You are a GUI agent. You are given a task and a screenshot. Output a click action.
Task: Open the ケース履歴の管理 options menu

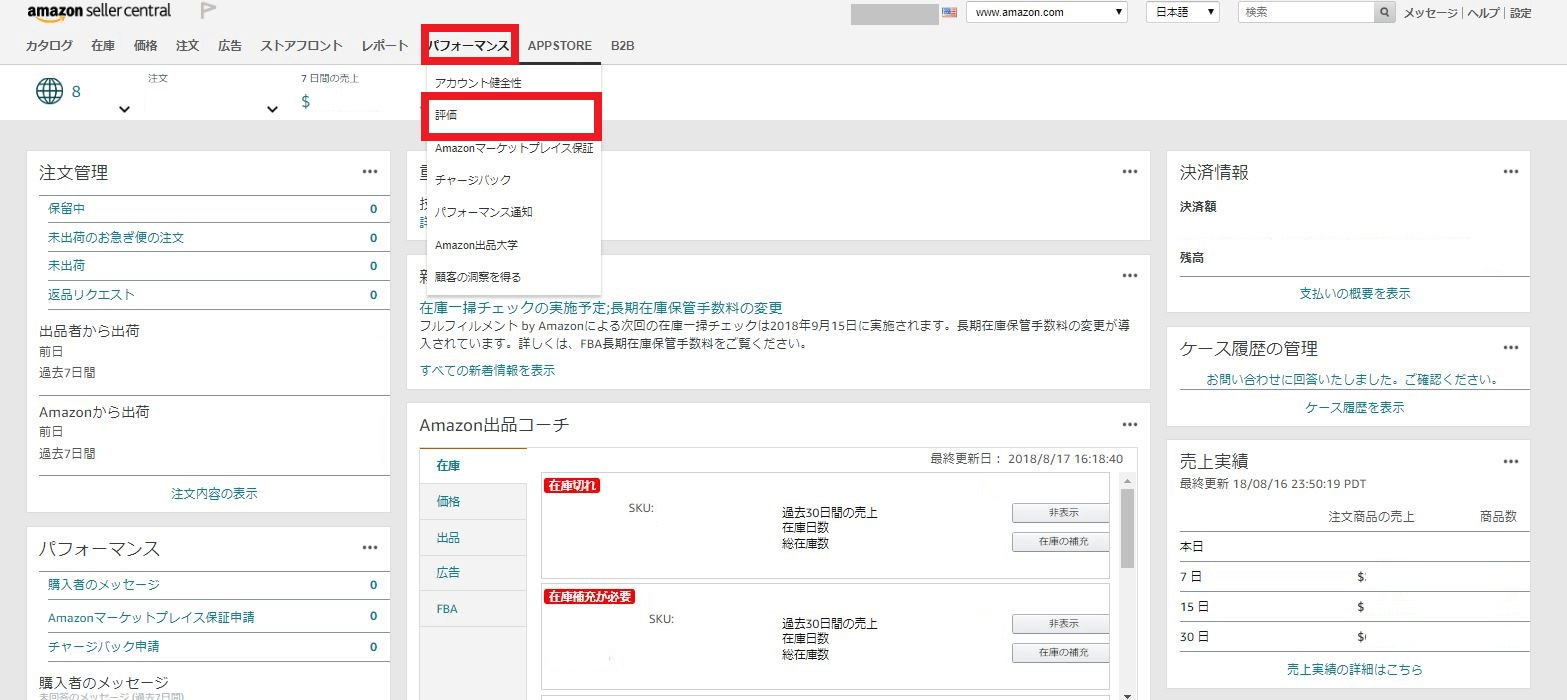(x=1510, y=348)
